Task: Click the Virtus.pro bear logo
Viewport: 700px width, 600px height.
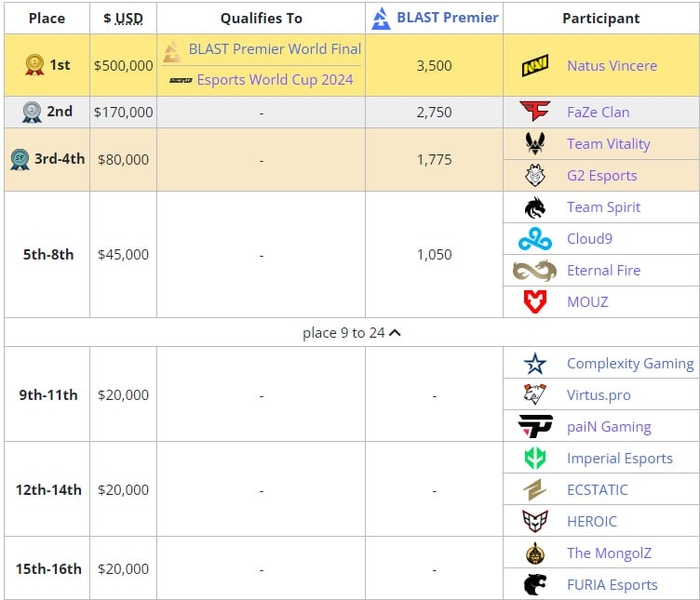Action: (535, 395)
